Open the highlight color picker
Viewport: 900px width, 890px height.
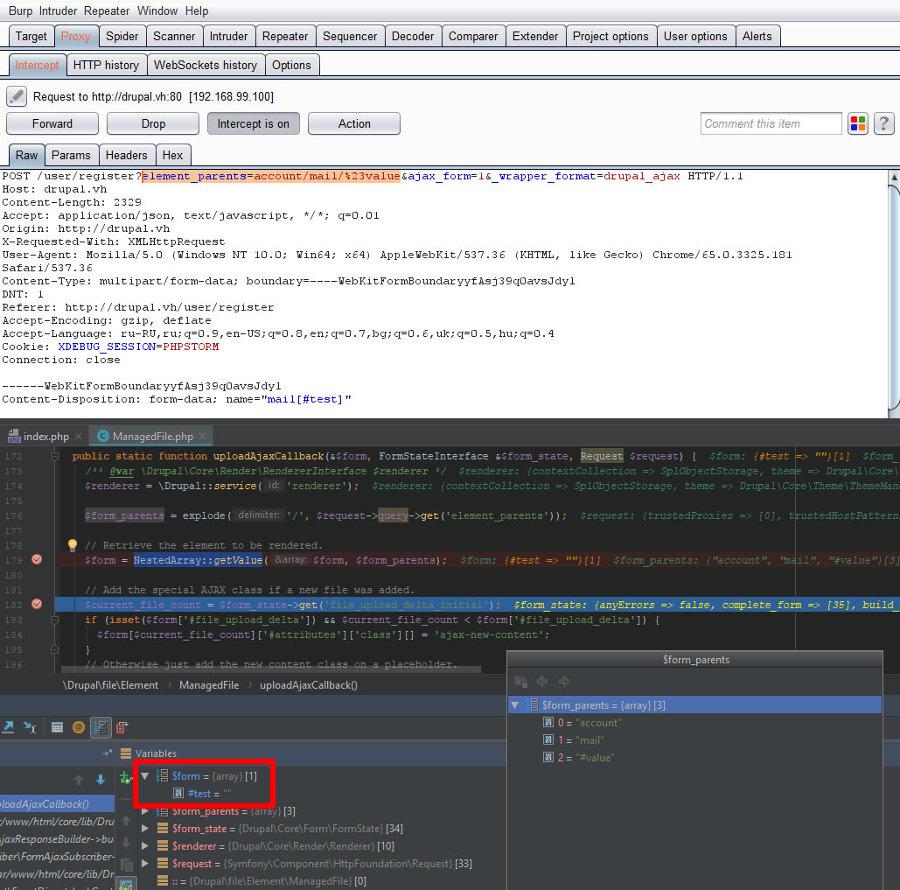tap(858, 124)
